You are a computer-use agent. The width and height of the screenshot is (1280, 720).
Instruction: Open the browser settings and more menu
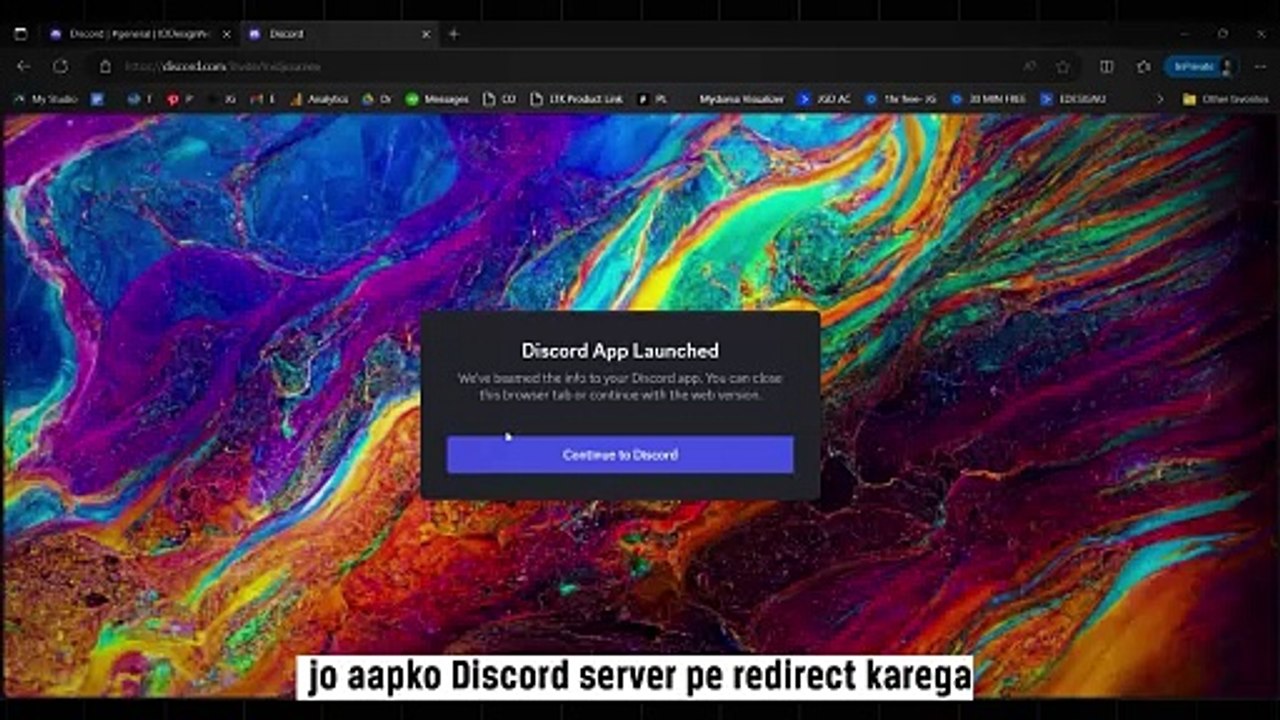[1261, 67]
